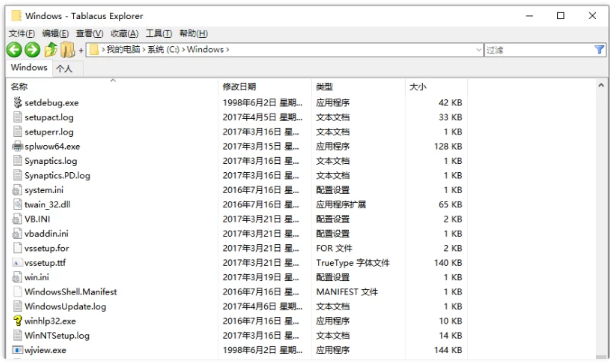Select the splwow64.exe printer icon
The image size is (610, 362).
[x=18, y=147]
